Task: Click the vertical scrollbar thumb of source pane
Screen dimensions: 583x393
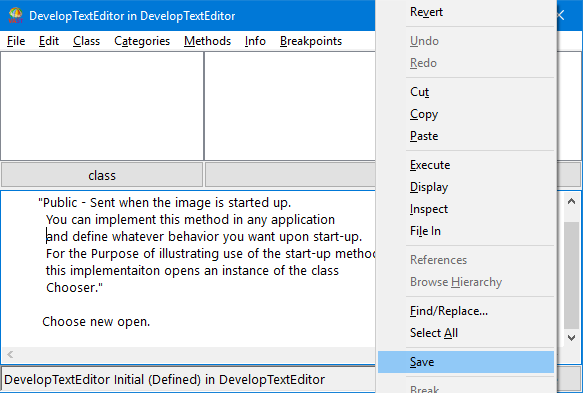Action: [571, 275]
